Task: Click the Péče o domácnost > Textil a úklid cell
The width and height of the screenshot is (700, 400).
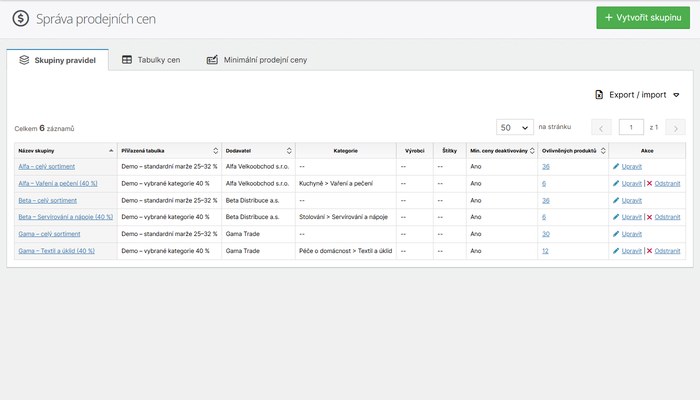Action: tap(346, 251)
